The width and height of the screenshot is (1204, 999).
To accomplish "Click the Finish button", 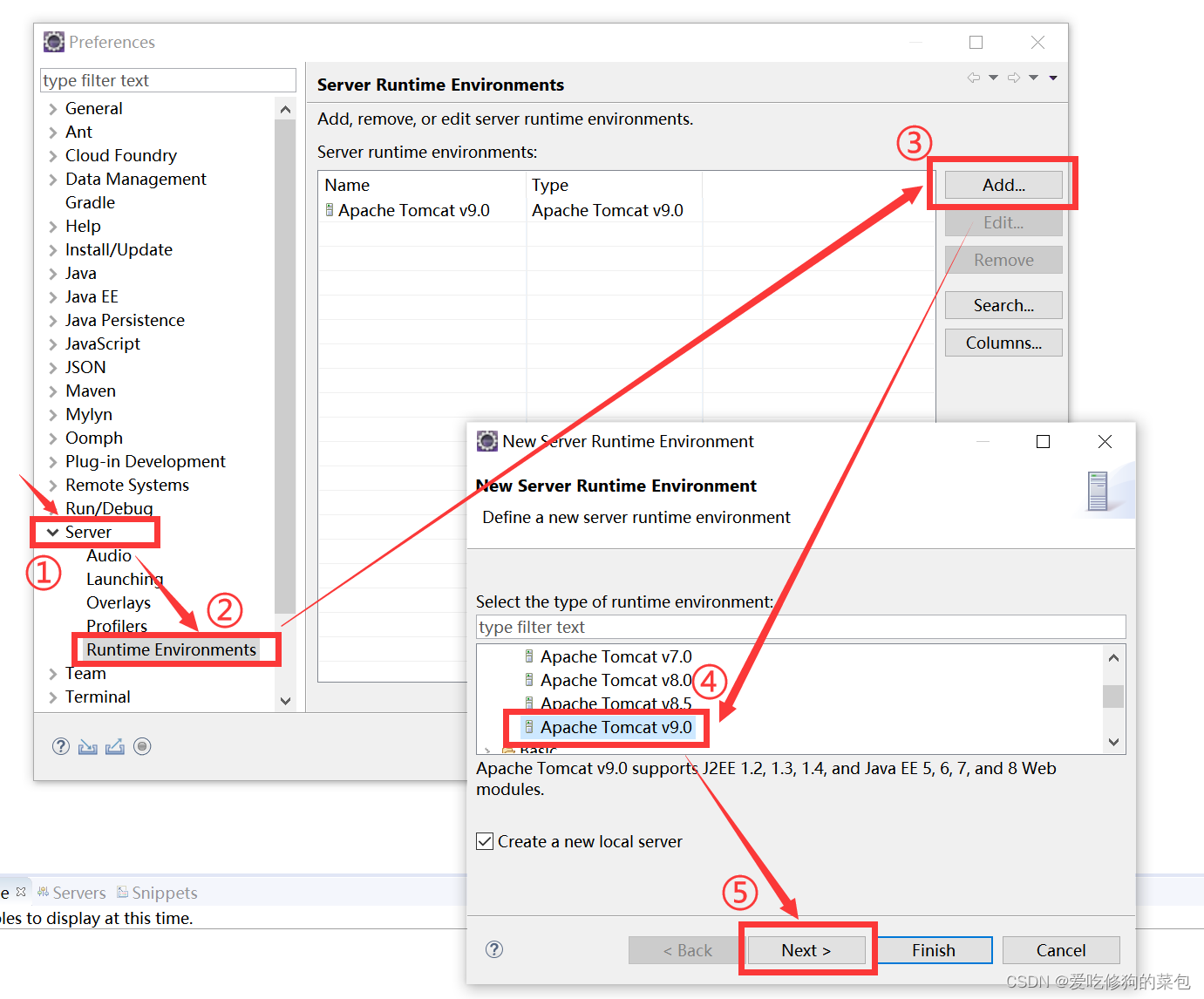I will (x=934, y=950).
